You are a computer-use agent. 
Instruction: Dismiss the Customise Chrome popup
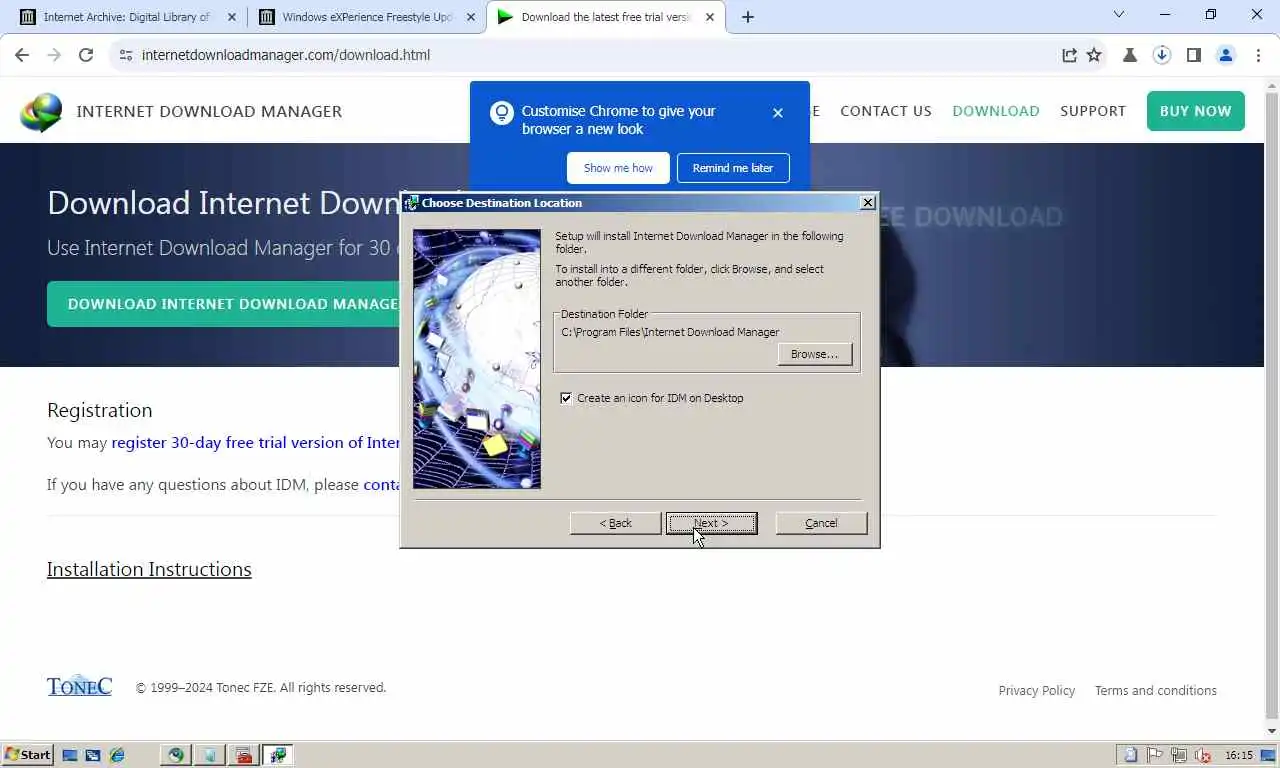tap(778, 113)
